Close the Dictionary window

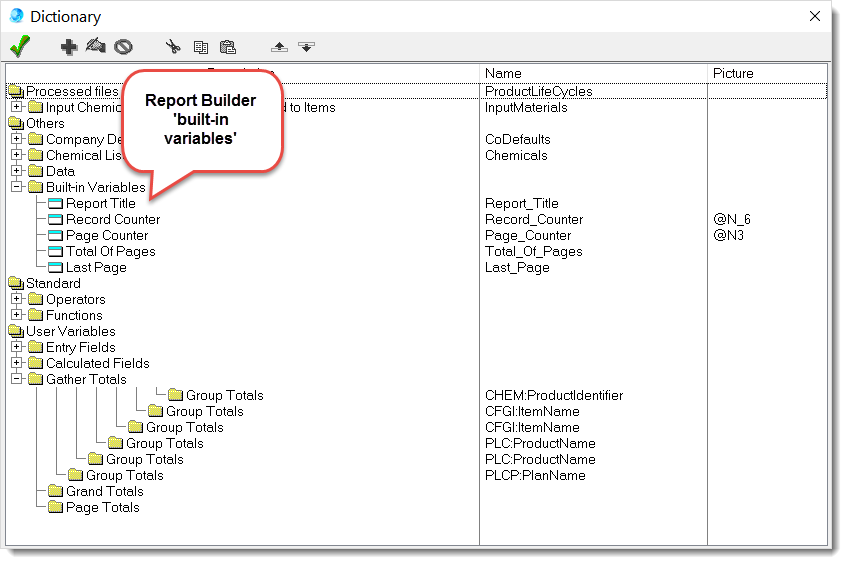pyautogui.click(x=815, y=16)
